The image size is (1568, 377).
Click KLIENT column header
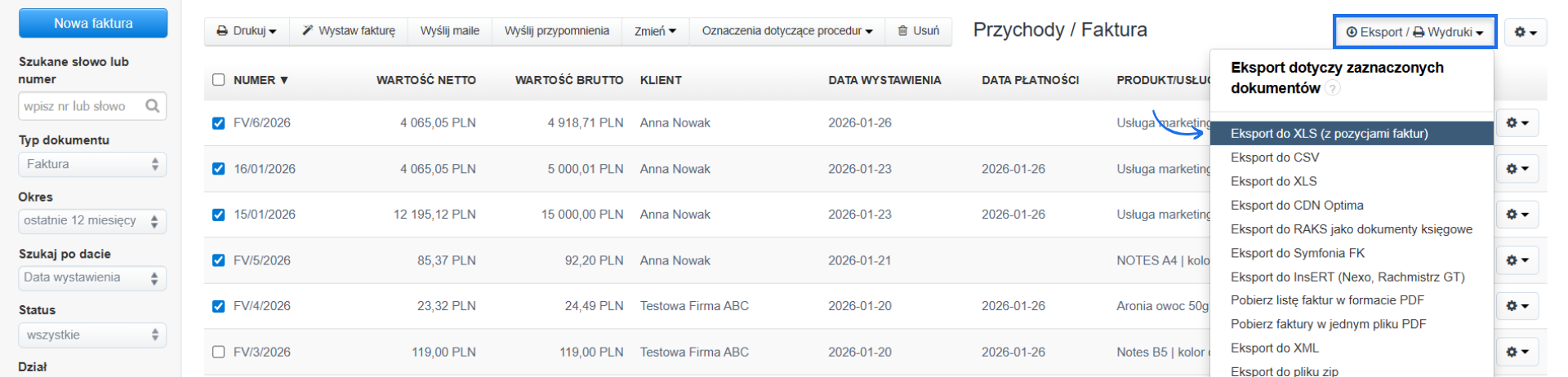(x=661, y=80)
